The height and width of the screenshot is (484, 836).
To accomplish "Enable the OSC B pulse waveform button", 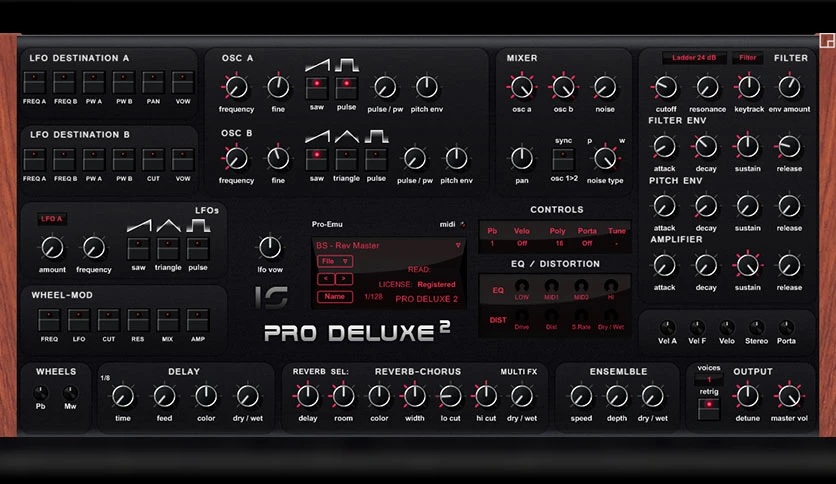I will tap(376, 158).
